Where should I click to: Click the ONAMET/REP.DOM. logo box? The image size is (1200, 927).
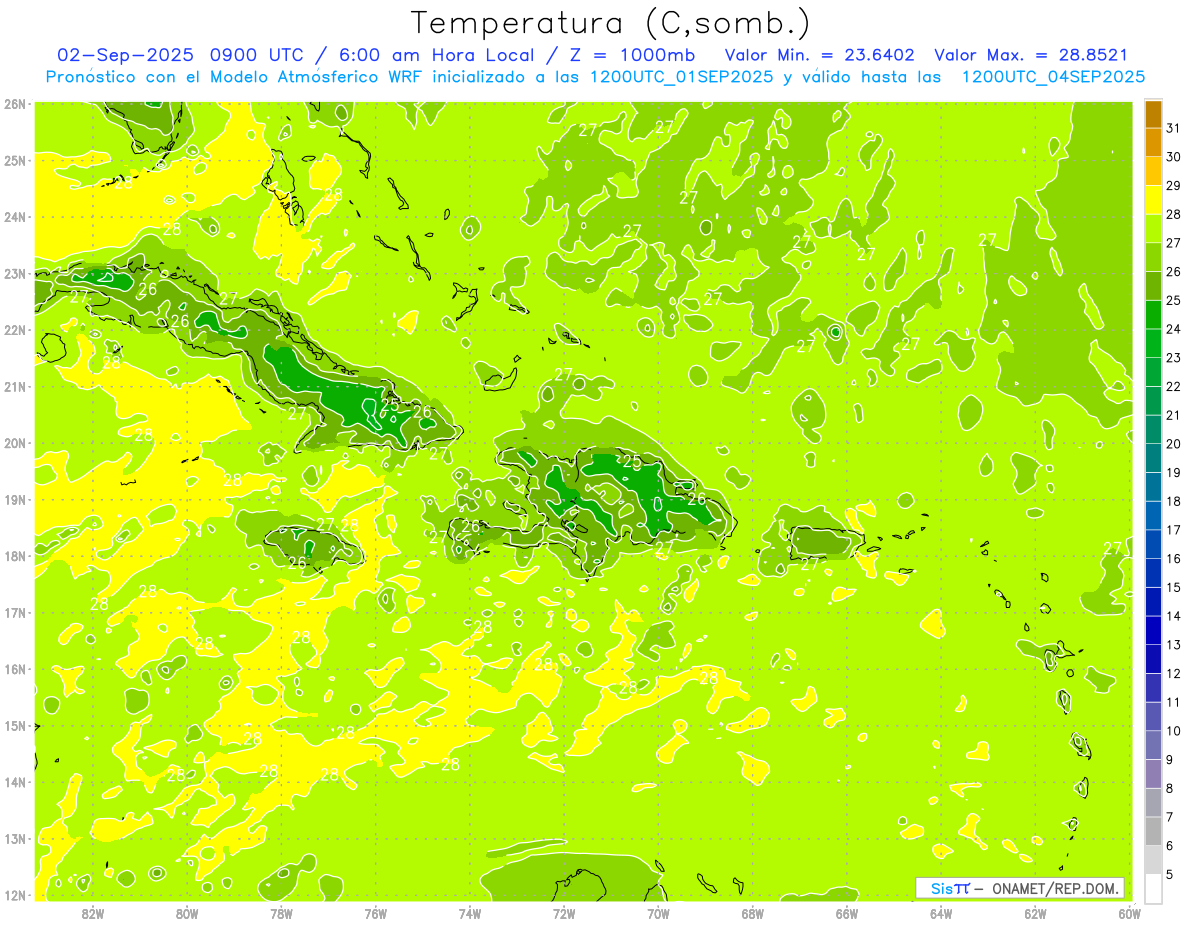click(x=1020, y=888)
